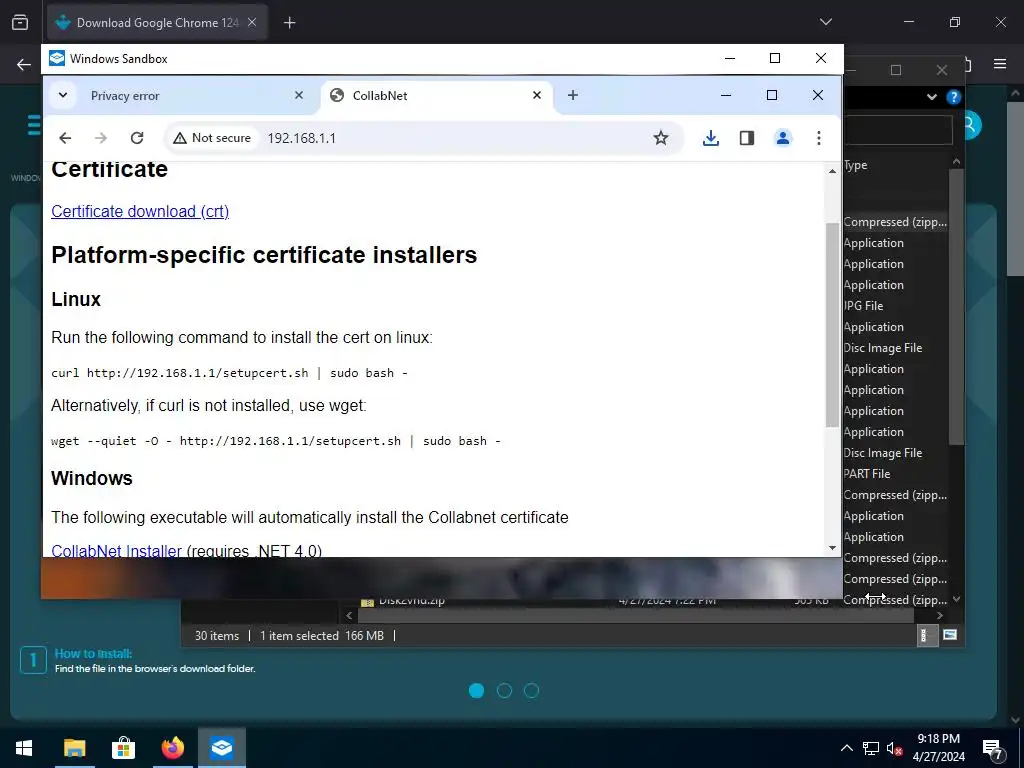Click the sandbox page vertical scrollbar thumb
The height and width of the screenshot is (768, 1024).
(x=832, y=325)
